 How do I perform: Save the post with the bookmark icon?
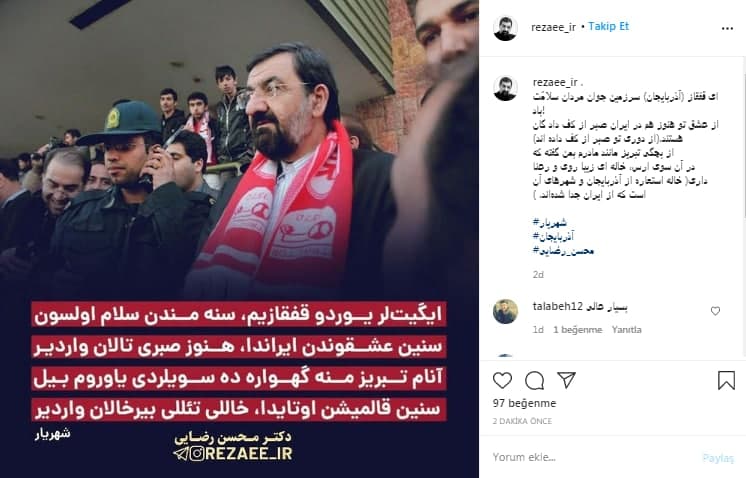click(x=726, y=380)
